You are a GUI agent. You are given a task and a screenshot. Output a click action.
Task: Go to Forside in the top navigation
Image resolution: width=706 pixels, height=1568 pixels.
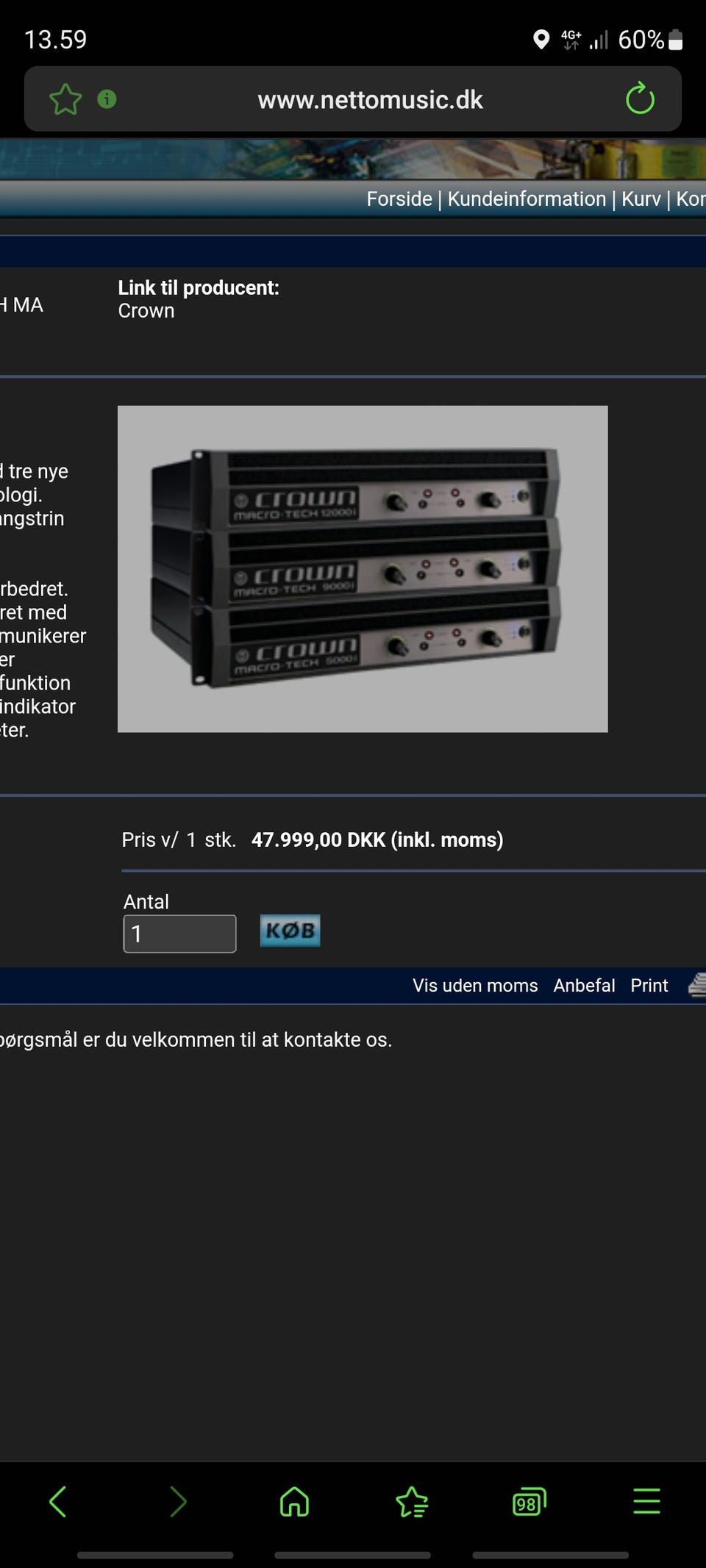pyautogui.click(x=399, y=198)
